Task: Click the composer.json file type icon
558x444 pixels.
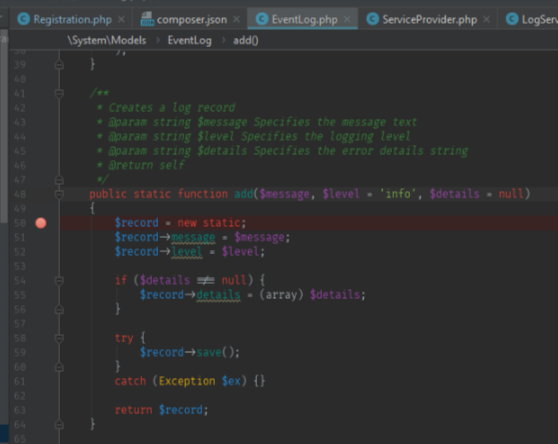Action: click(x=147, y=19)
